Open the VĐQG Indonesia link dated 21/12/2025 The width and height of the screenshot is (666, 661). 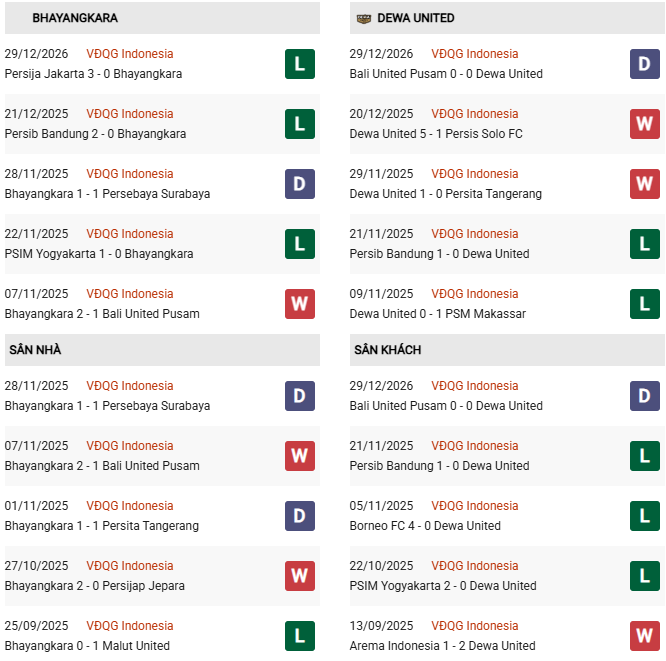(x=129, y=114)
